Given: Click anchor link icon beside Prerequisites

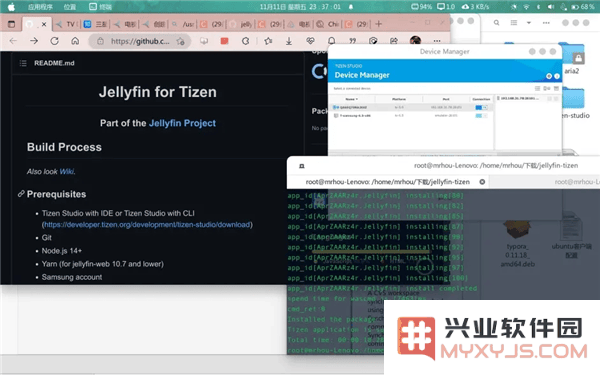Looking at the screenshot, I should click(x=21, y=194).
